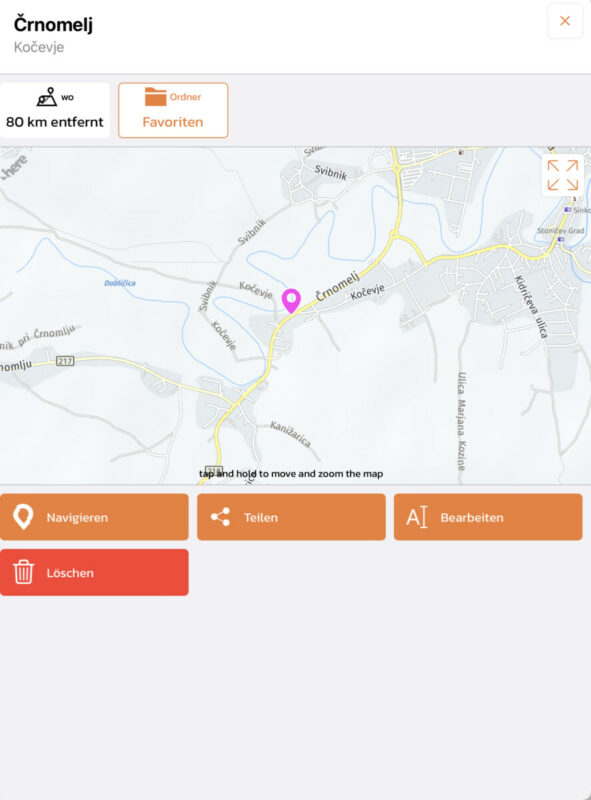
Task: Click the trash can icon in Löschen
Action: [23, 572]
